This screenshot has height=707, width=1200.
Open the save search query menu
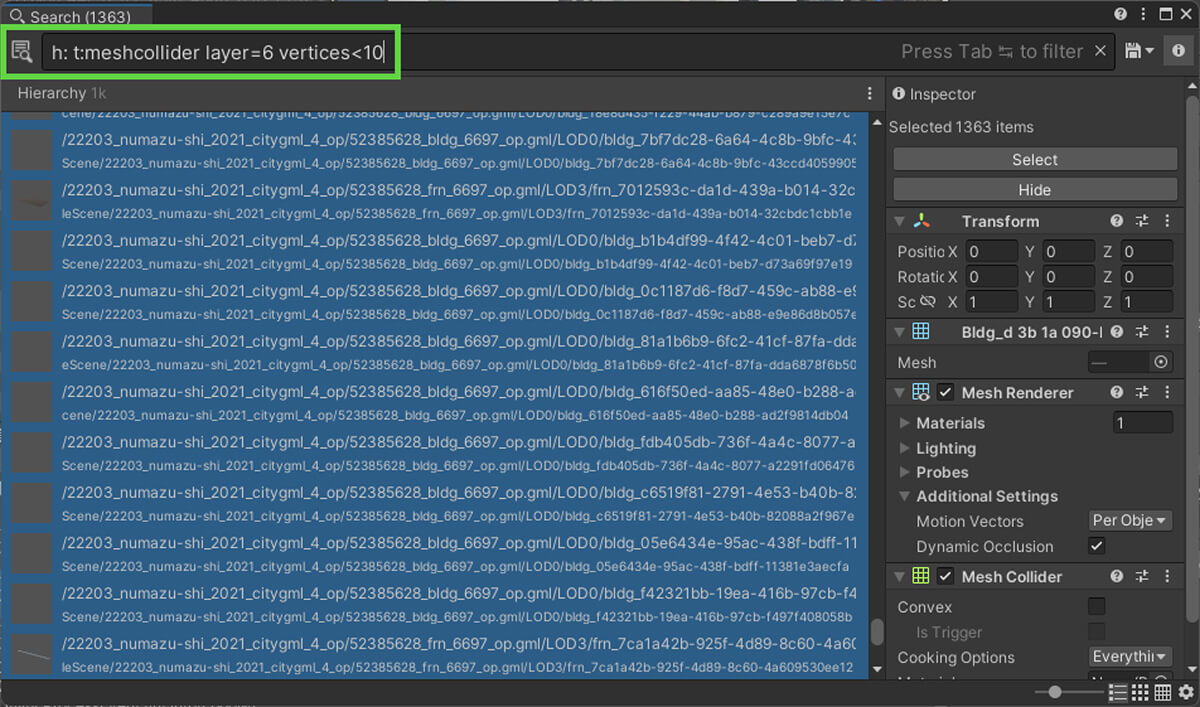(1139, 51)
